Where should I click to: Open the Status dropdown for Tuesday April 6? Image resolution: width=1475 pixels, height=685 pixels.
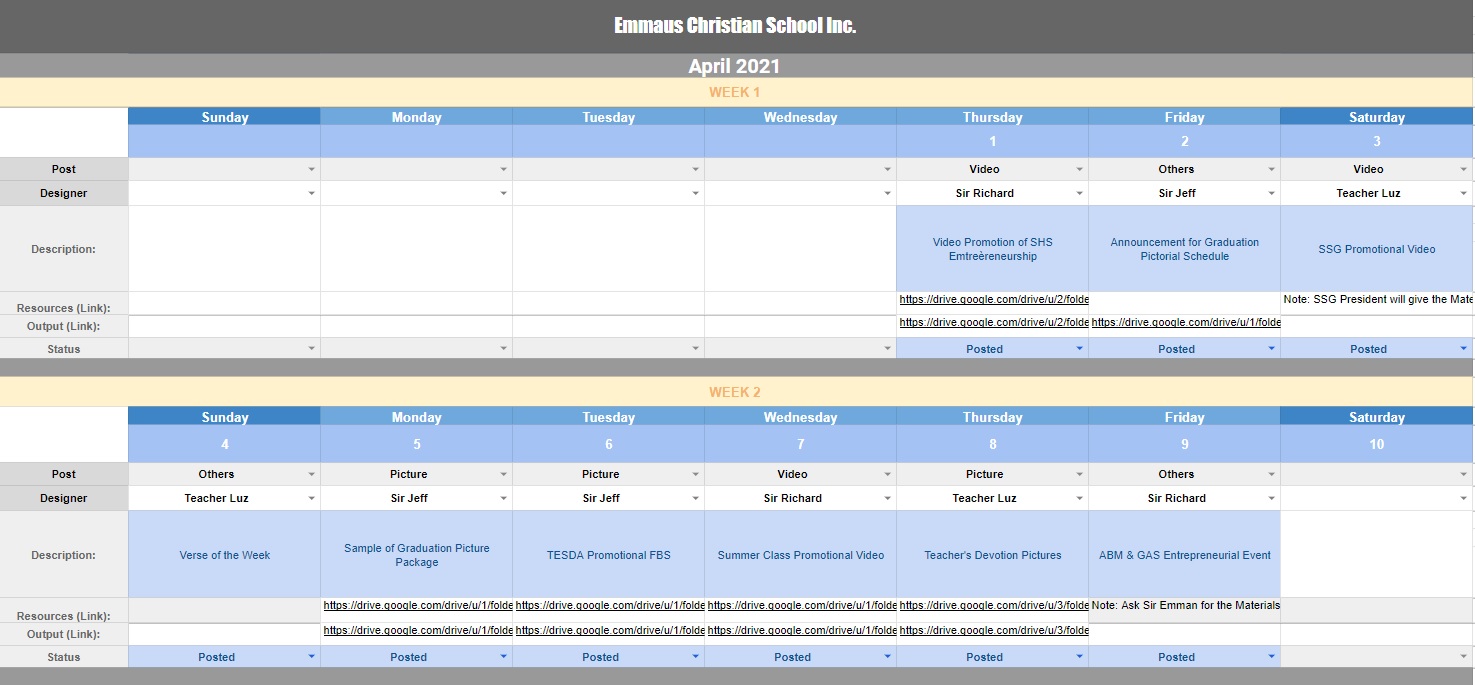695,657
